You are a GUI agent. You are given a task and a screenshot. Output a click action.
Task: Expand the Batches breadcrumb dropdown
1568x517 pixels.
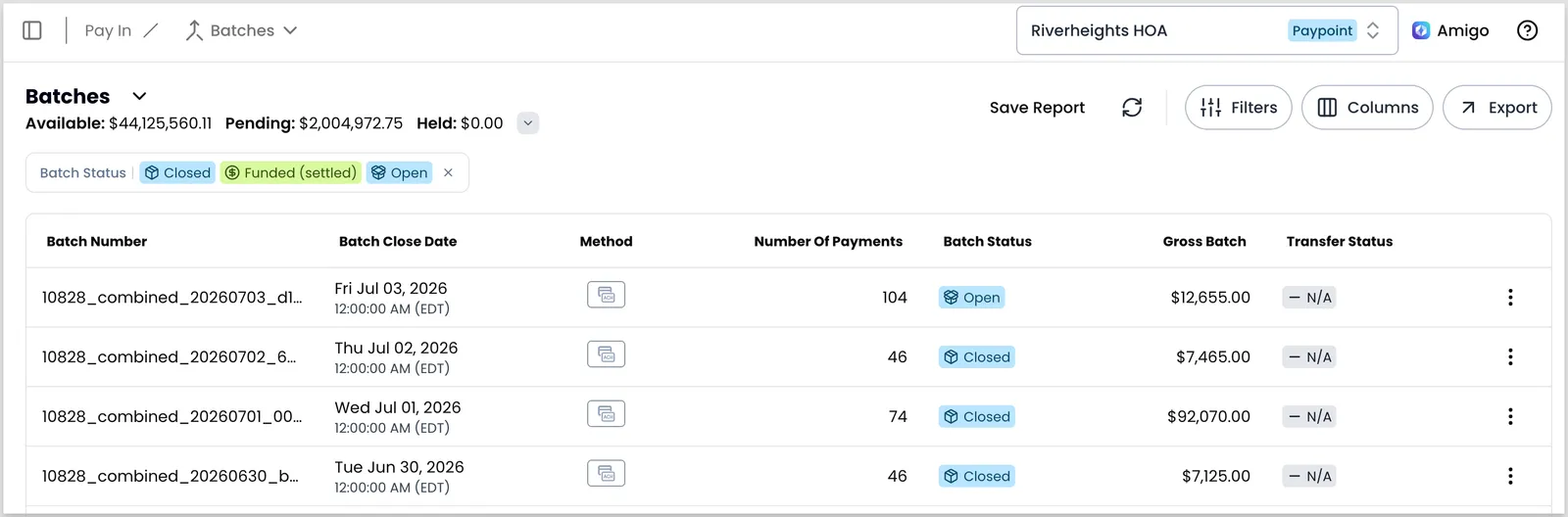[x=291, y=30]
